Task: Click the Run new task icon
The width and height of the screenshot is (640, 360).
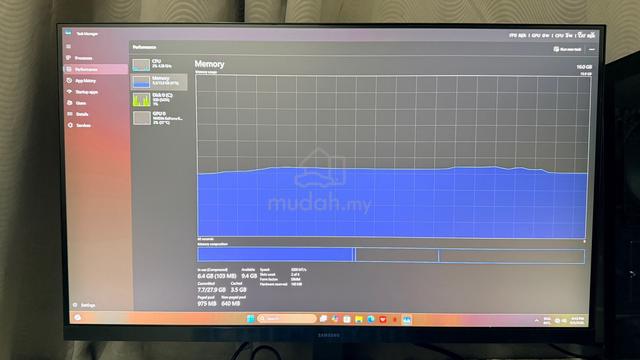Action: [556, 49]
